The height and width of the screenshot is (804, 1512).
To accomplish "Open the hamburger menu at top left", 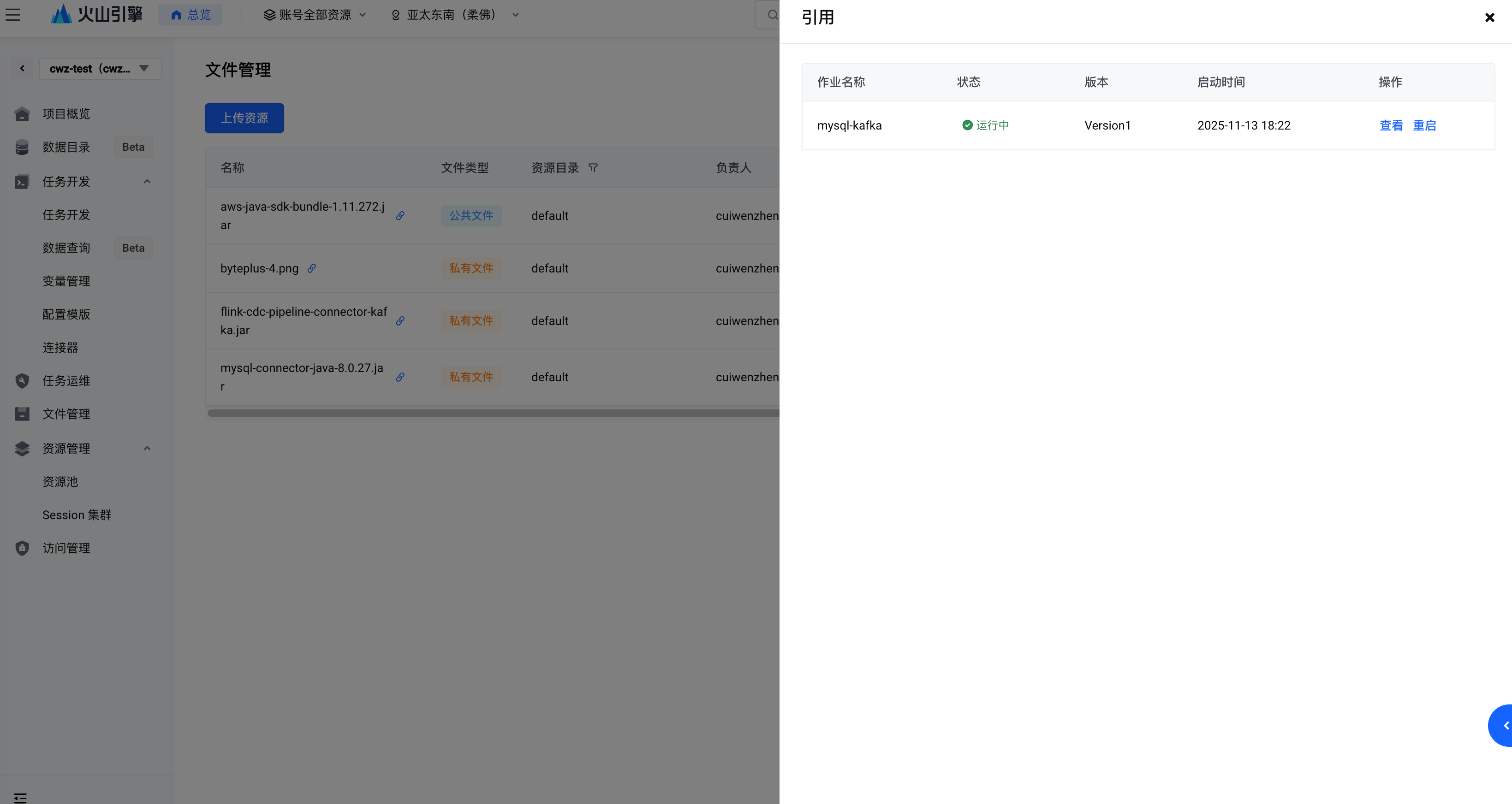I will tap(13, 15).
